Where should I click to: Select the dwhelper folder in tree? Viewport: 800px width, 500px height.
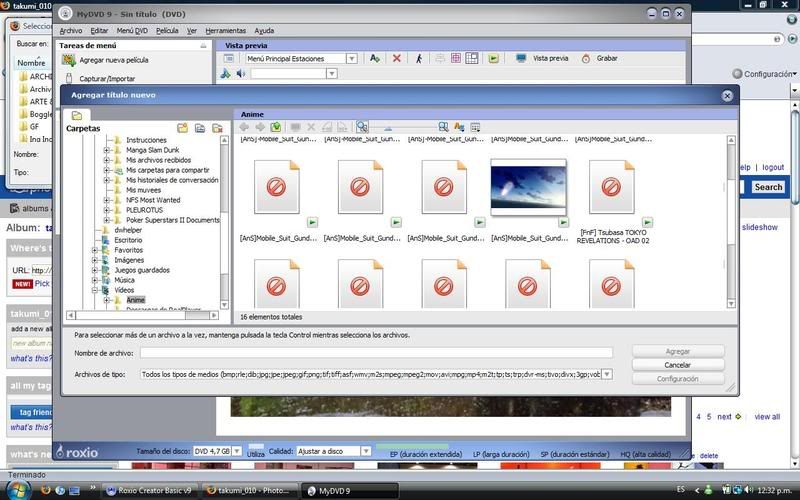[x=128, y=230]
